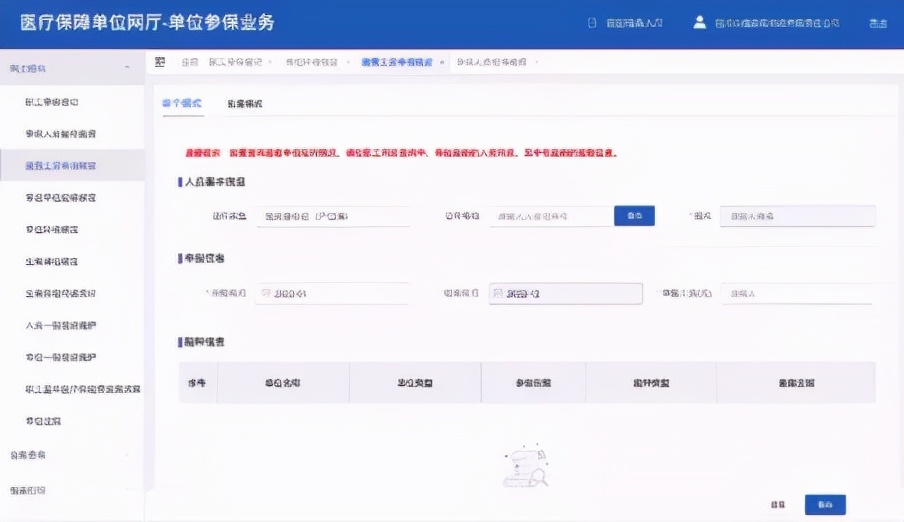Collapse the top sidebar section using its chevron
904x522 pixels.
point(127,68)
